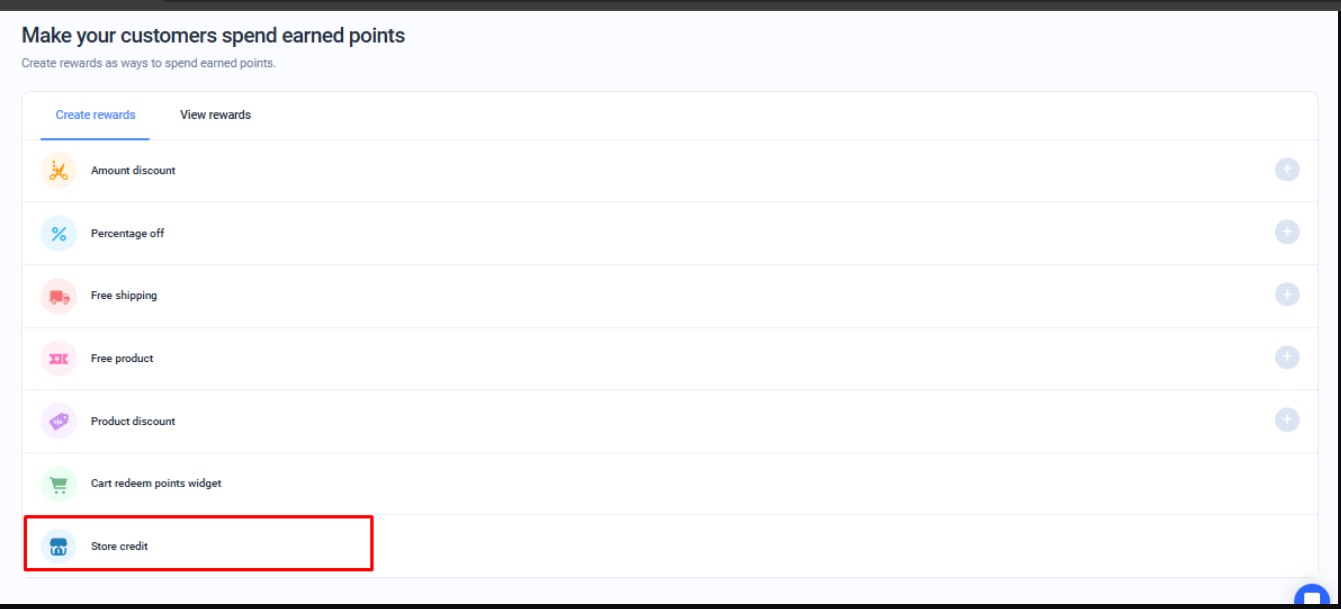1341x609 pixels.
Task: Add a Percentage off reward with plus
Action: [x=1287, y=232]
